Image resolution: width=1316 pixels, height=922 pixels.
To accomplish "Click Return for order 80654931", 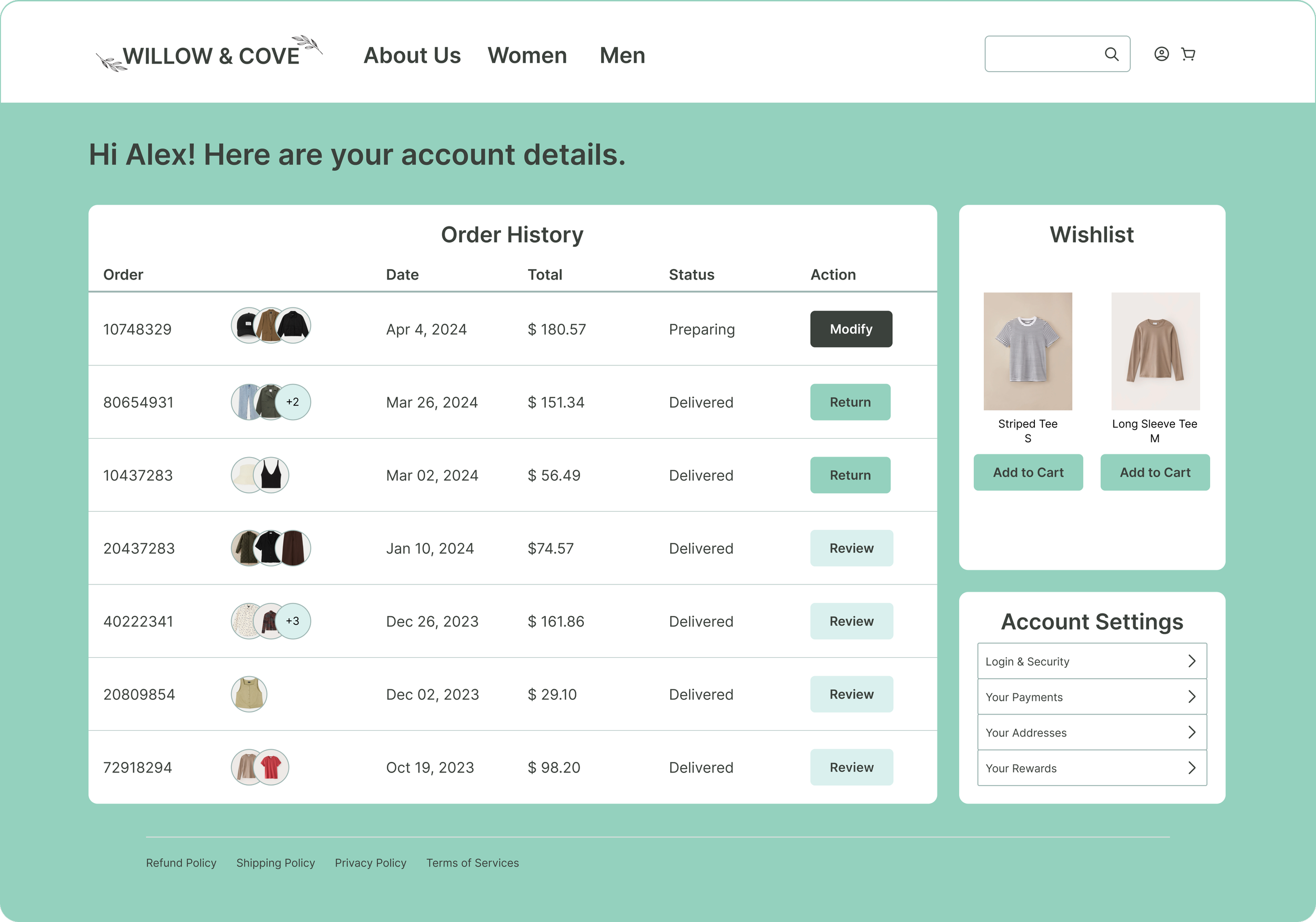I will click(x=850, y=402).
